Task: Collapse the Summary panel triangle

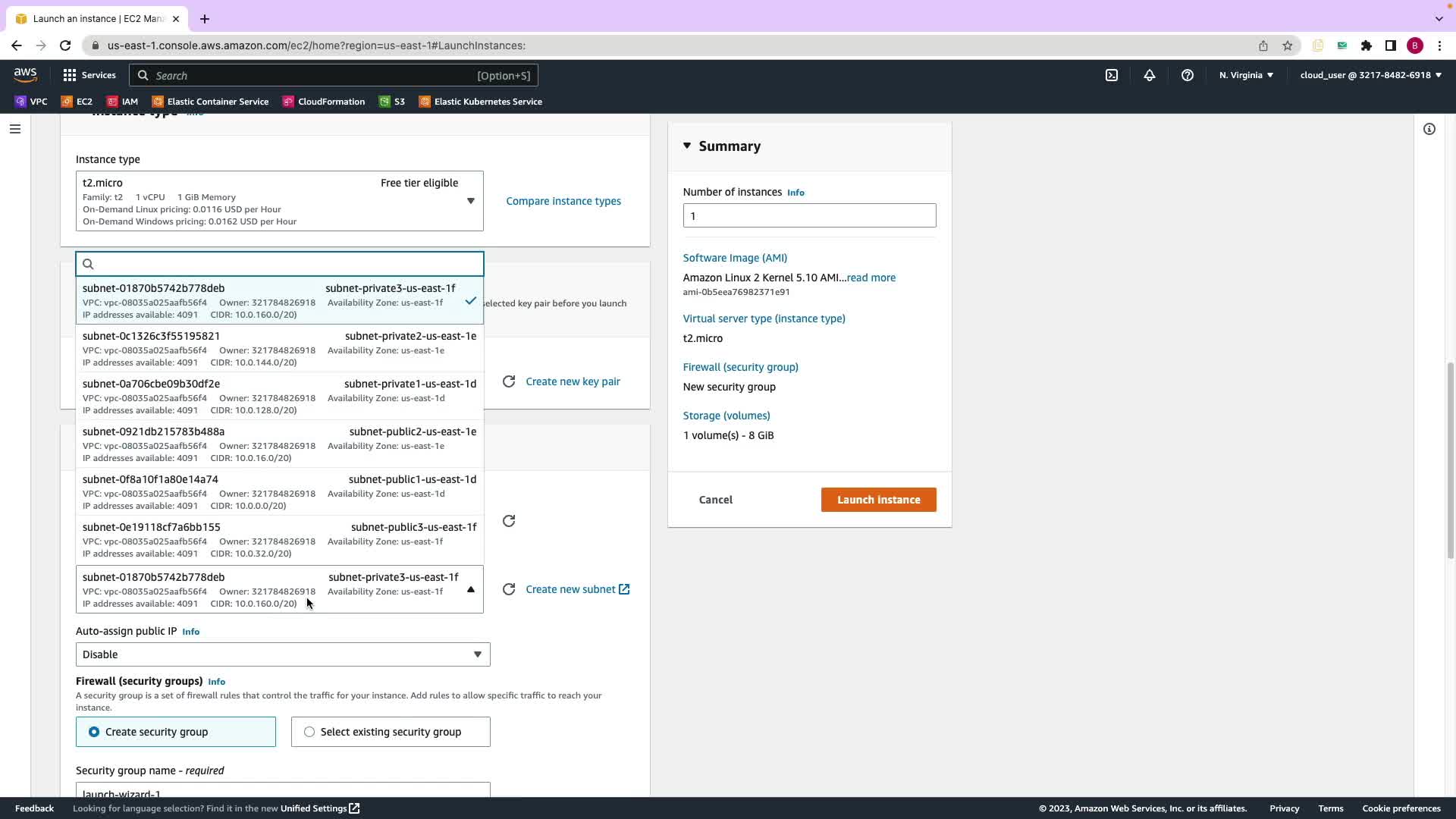Action: pos(687,146)
